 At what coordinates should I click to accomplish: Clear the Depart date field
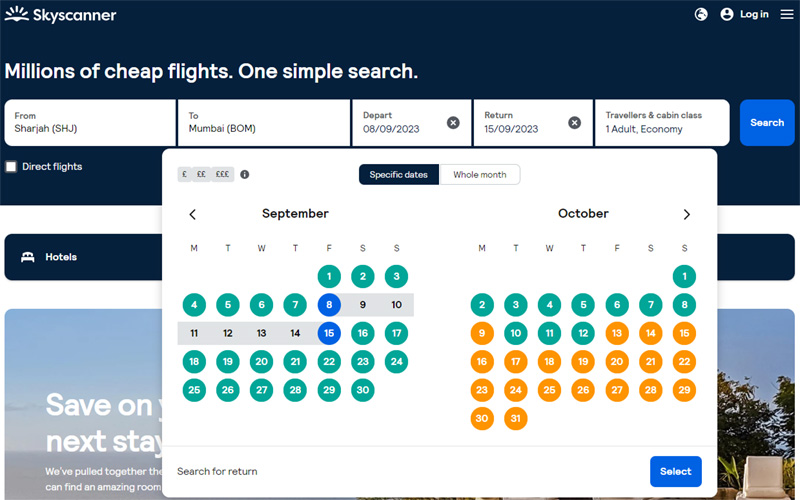click(x=453, y=122)
